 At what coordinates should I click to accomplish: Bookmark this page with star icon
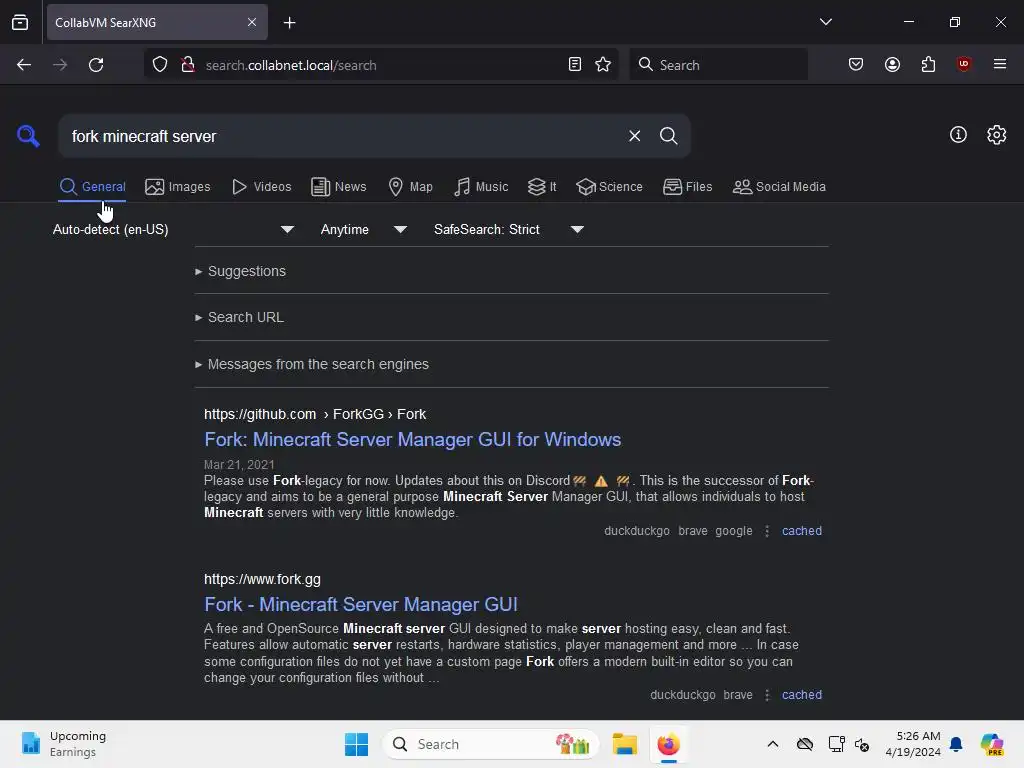(x=603, y=65)
